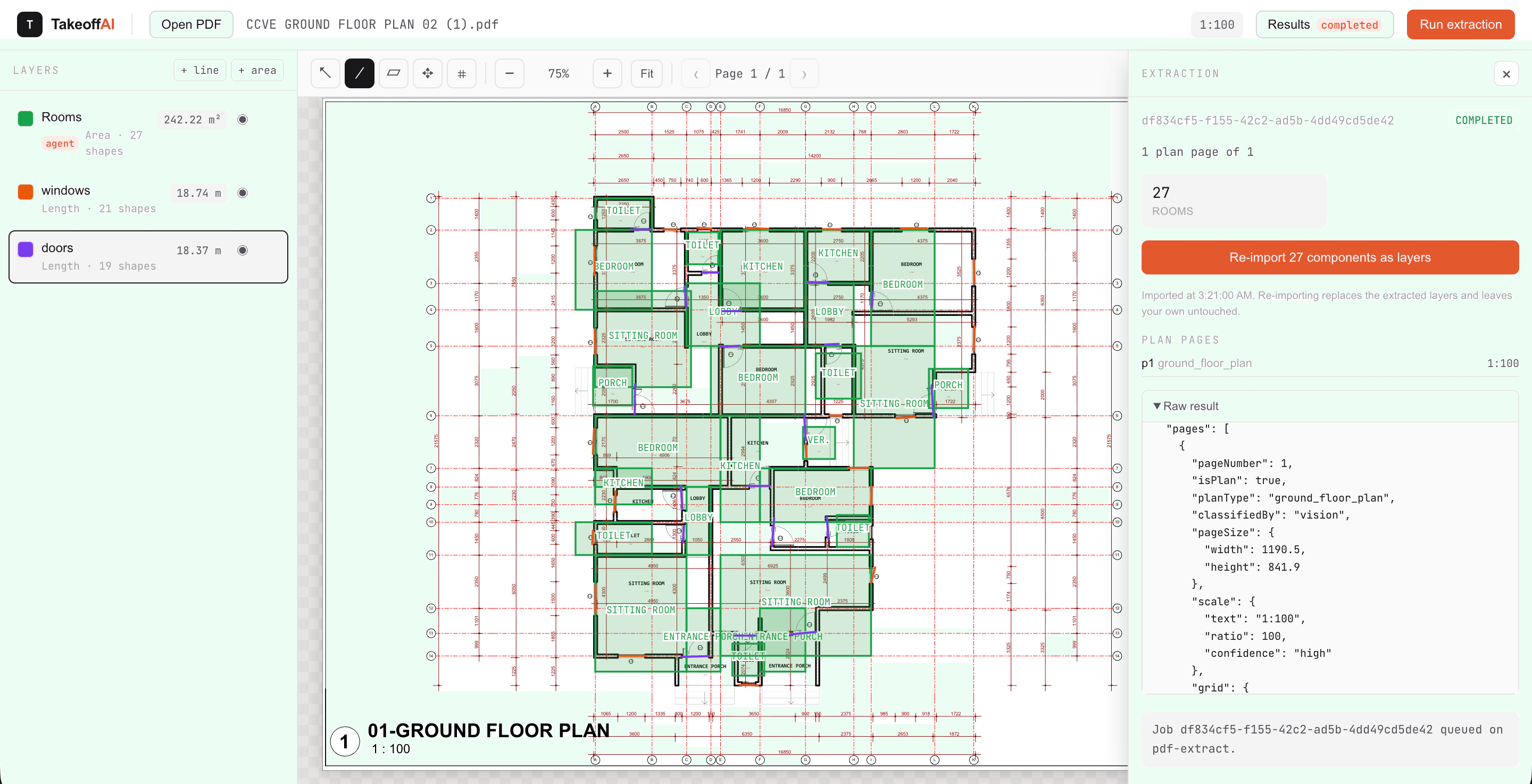Select the Rooms layer name
This screenshot has height=784, width=1532.
pyautogui.click(x=61, y=117)
